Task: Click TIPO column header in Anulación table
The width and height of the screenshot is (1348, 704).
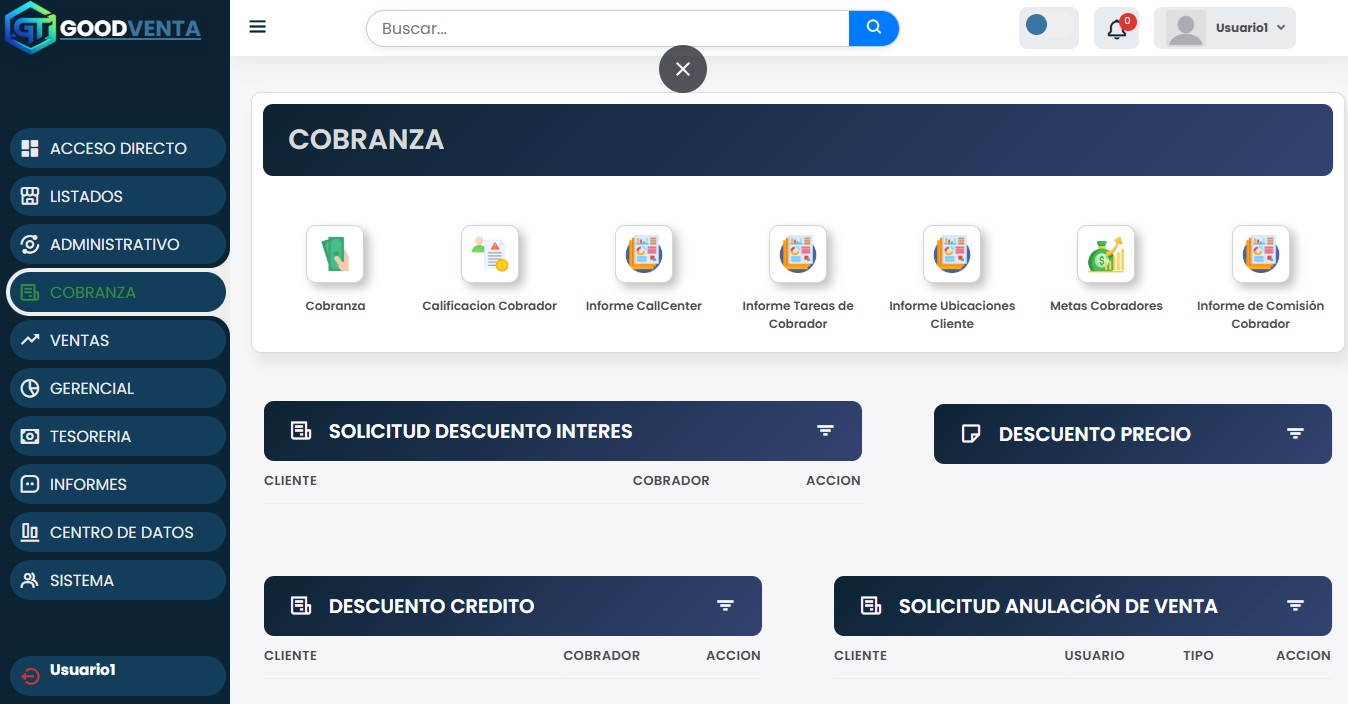Action: (x=1198, y=656)
